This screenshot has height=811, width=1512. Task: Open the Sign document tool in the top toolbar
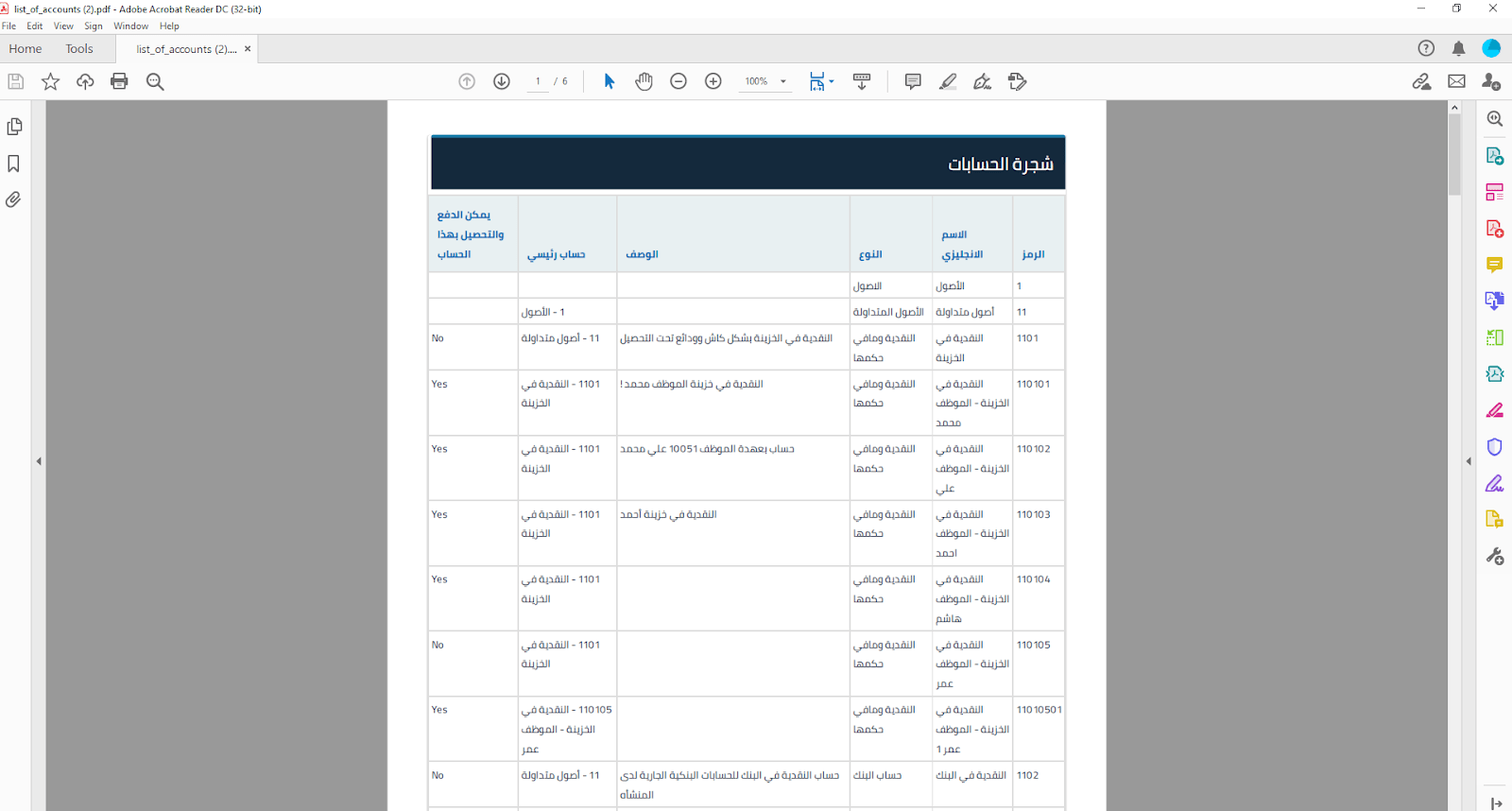click(983, 81)
